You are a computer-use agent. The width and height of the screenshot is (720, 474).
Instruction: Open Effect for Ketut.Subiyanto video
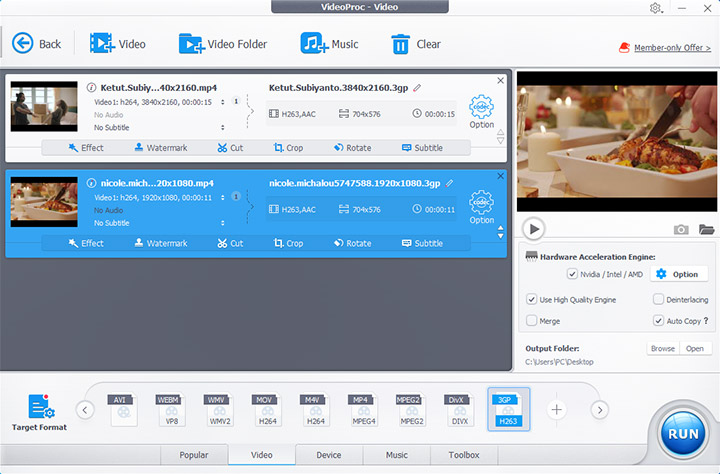[x=86, y=148]
